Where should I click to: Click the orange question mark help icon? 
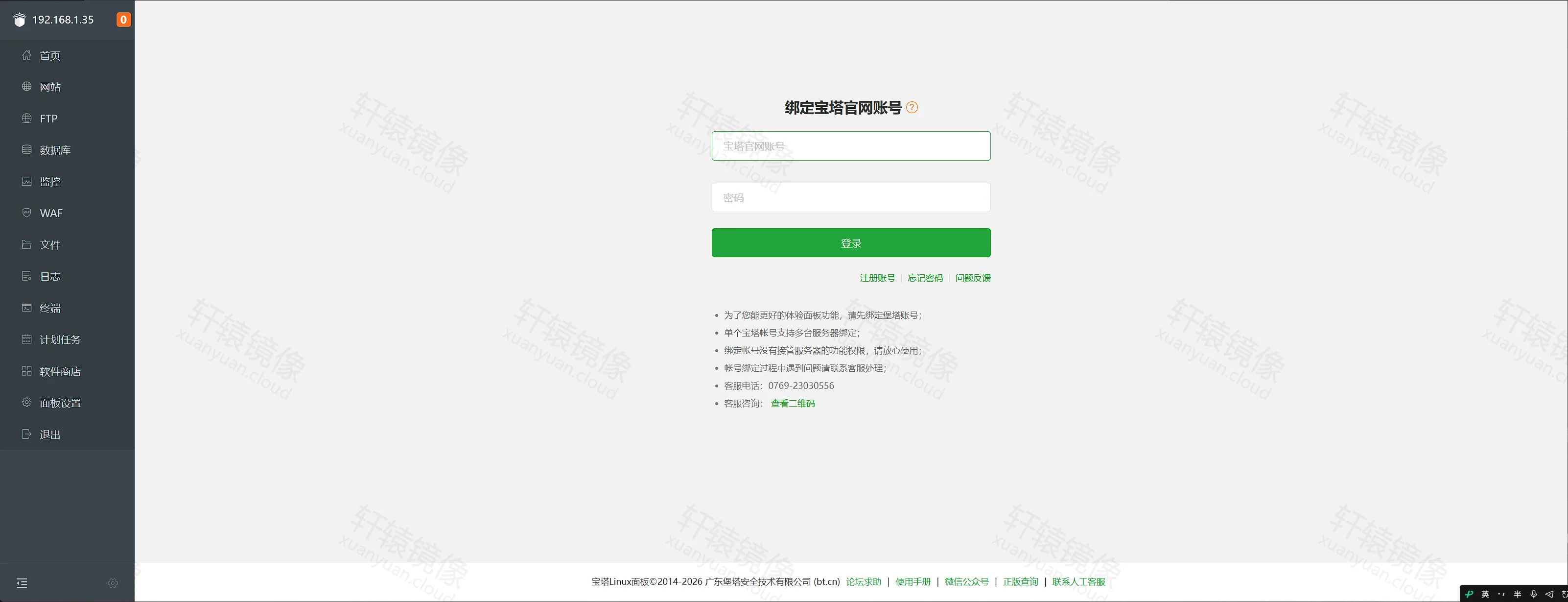(912, 107)
